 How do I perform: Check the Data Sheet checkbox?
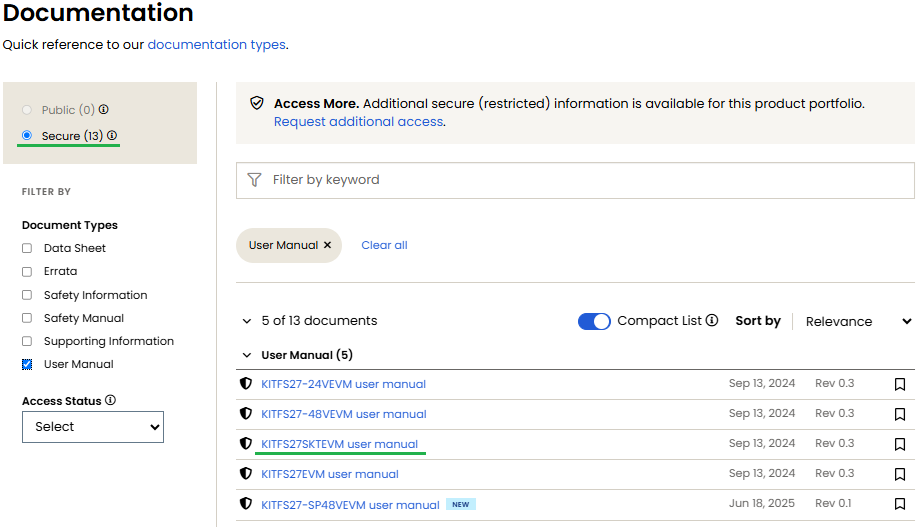27,248
